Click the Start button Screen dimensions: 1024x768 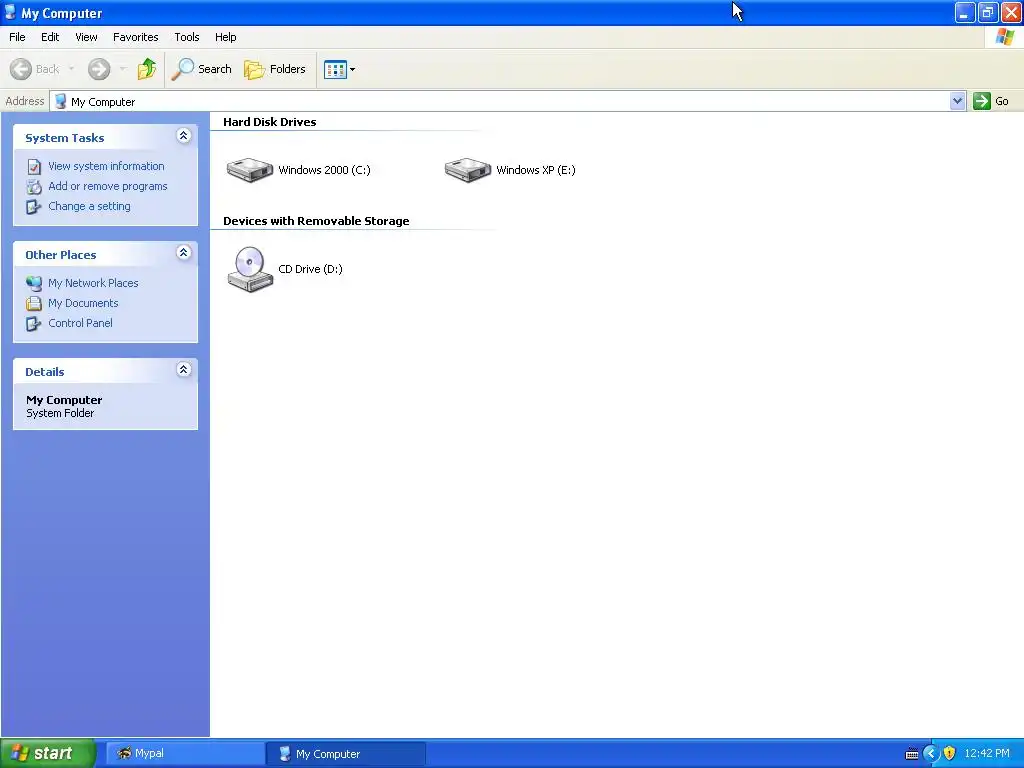48,753
